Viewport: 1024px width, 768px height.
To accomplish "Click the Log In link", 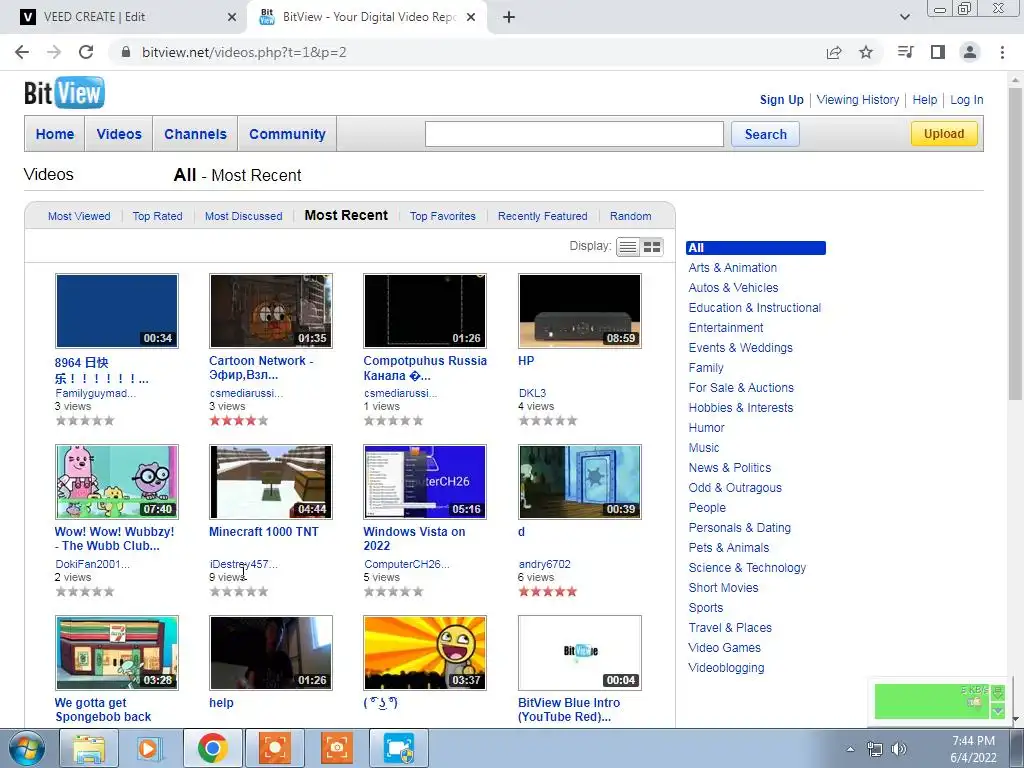I will coord(967,100).
